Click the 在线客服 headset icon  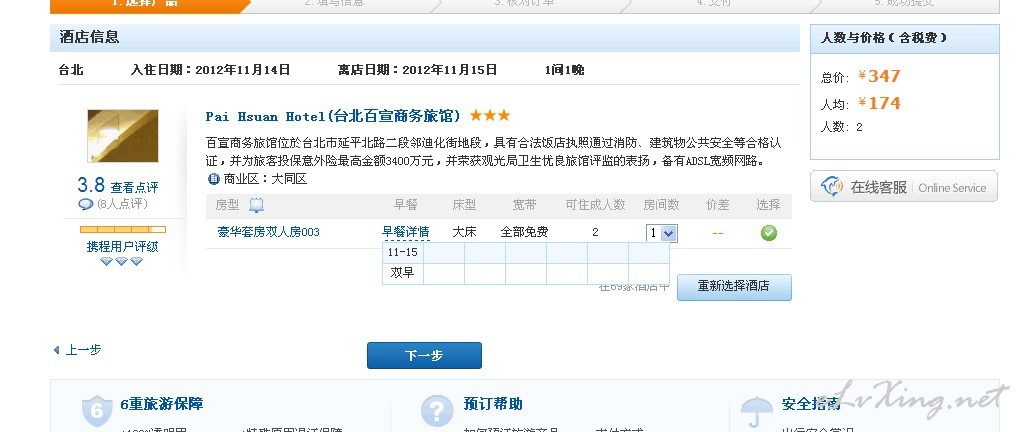tap(832, 187)
